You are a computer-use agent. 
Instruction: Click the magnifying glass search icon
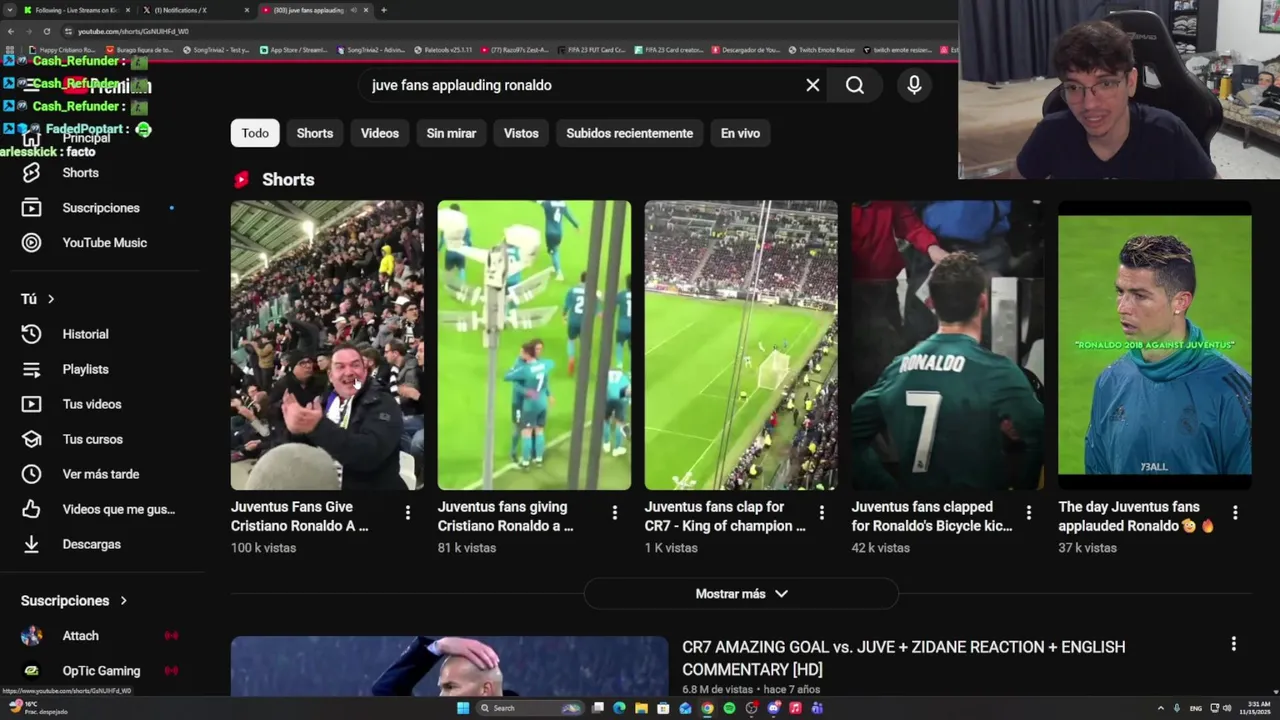coord(855,85)
